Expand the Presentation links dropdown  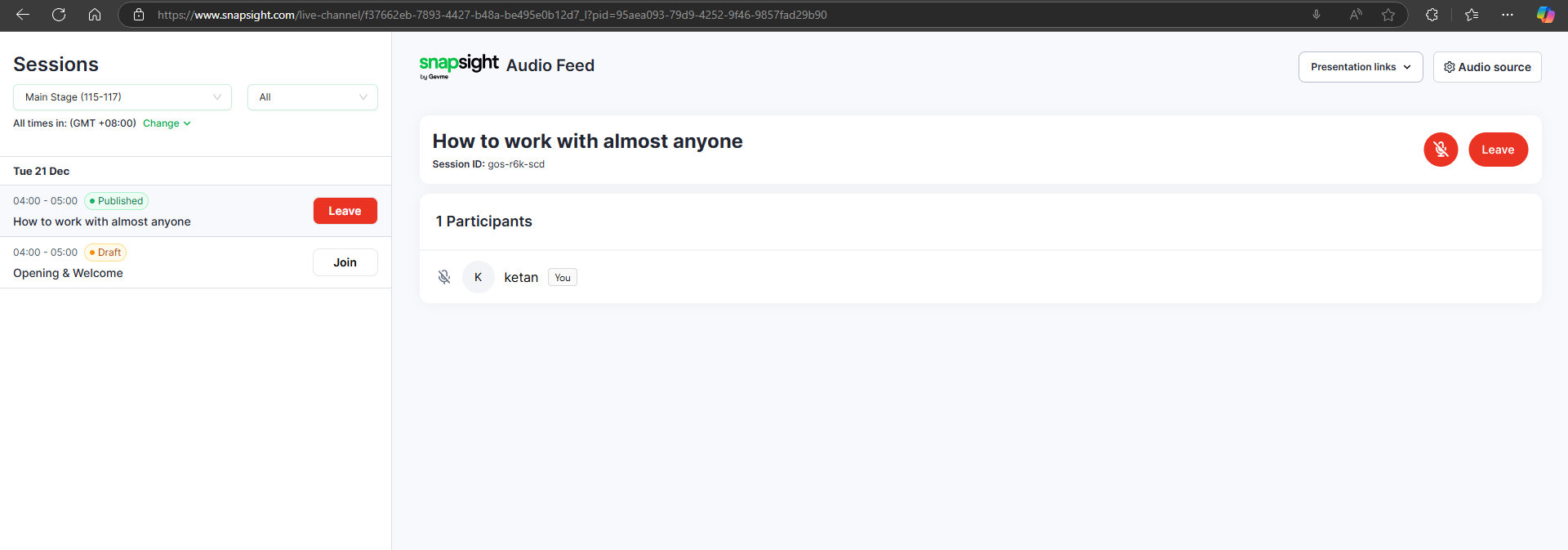click(x=1361, y=67)
